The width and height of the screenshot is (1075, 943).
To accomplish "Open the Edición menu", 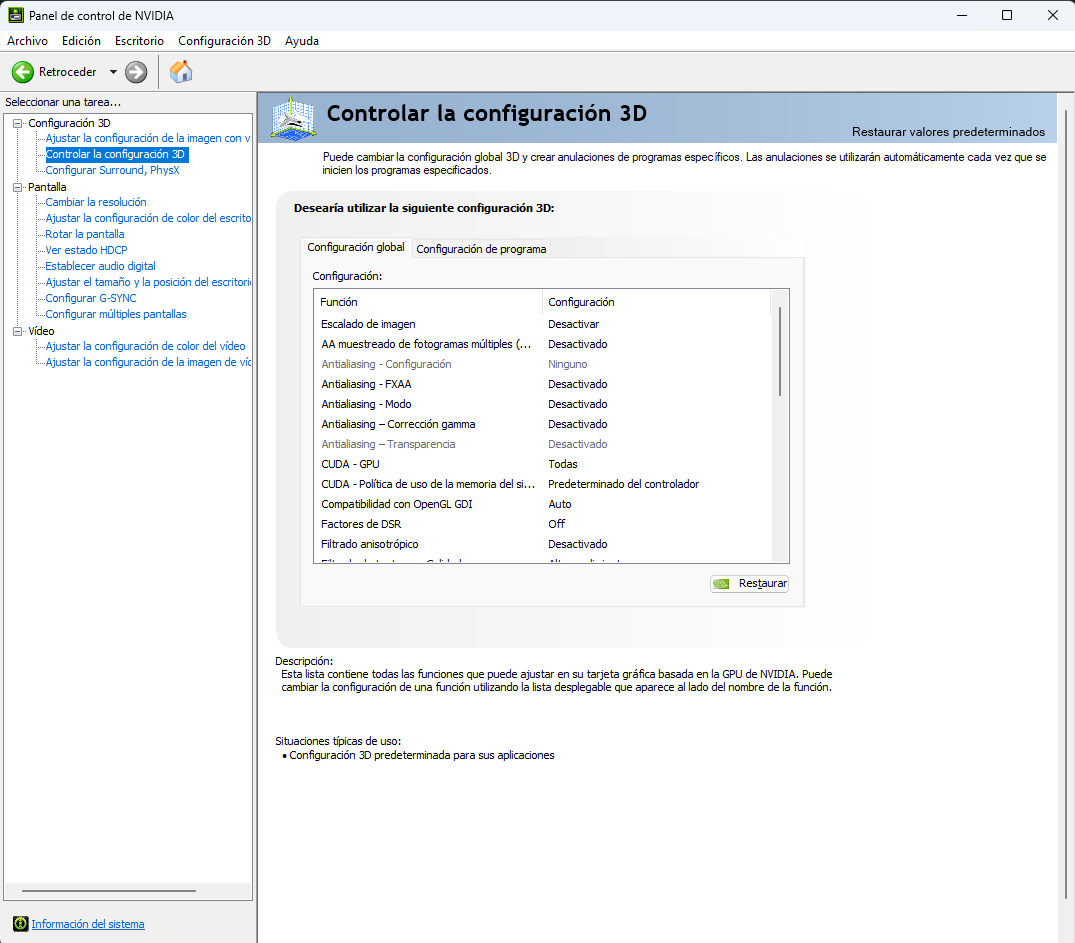I will [x=81, y=41].
